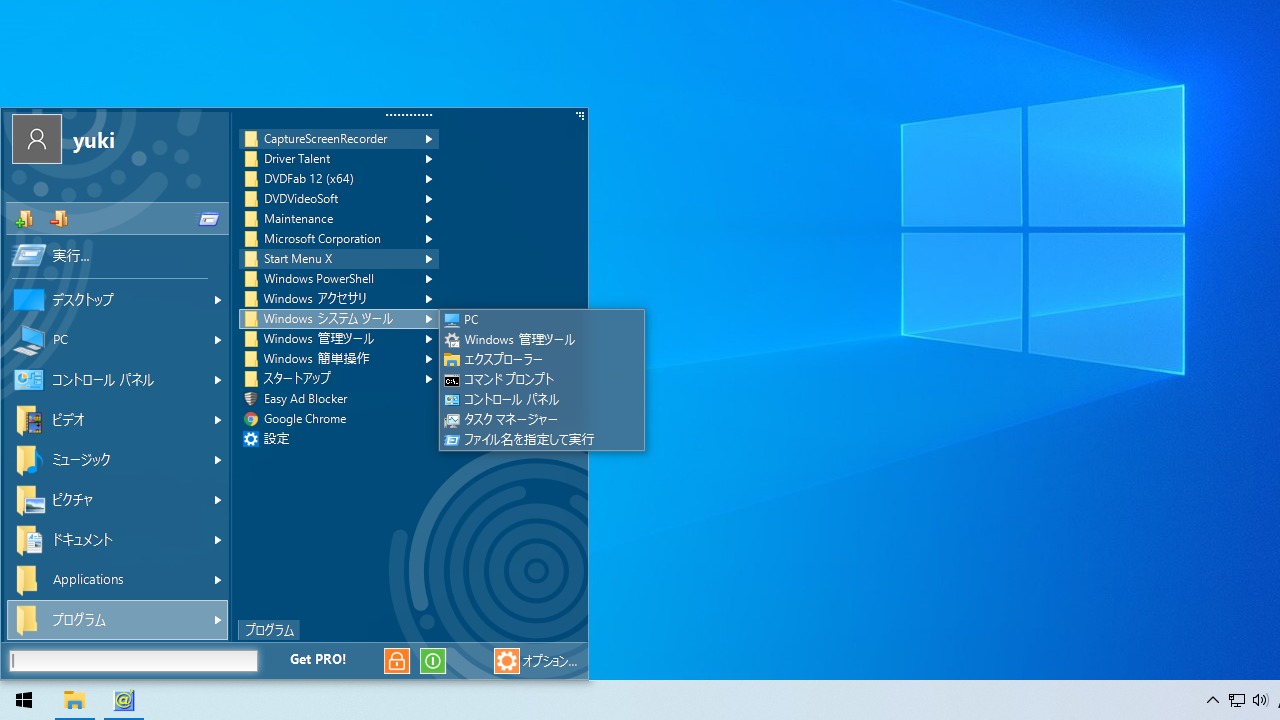
Task: Open the 実行... run command entry
Action: point(117,256)
